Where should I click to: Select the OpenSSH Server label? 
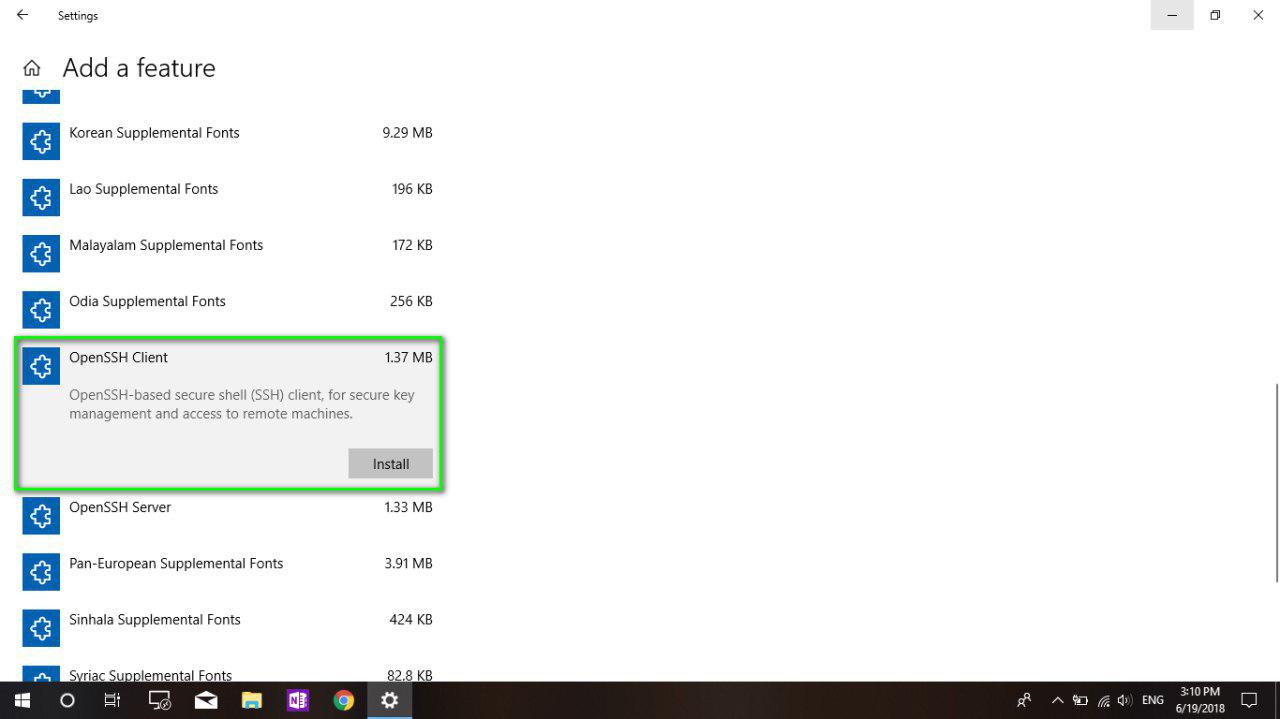(120, 507)
